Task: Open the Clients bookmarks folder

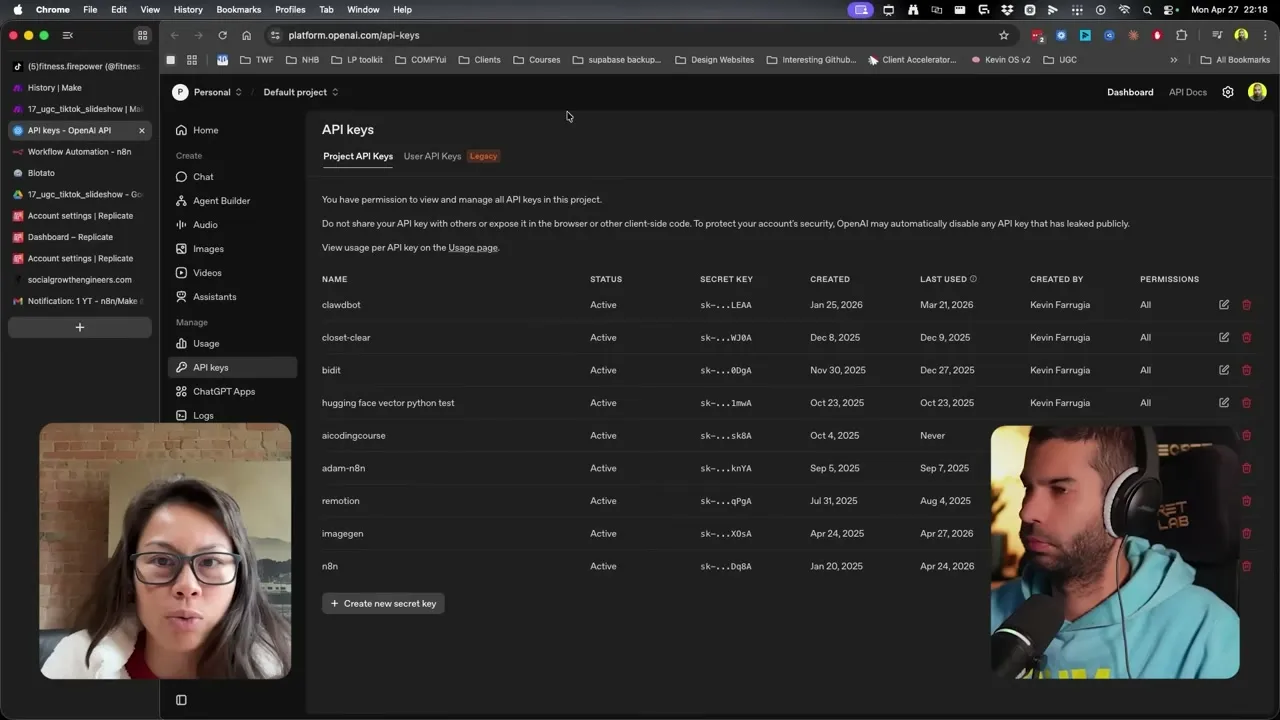Action: [479, 60]
